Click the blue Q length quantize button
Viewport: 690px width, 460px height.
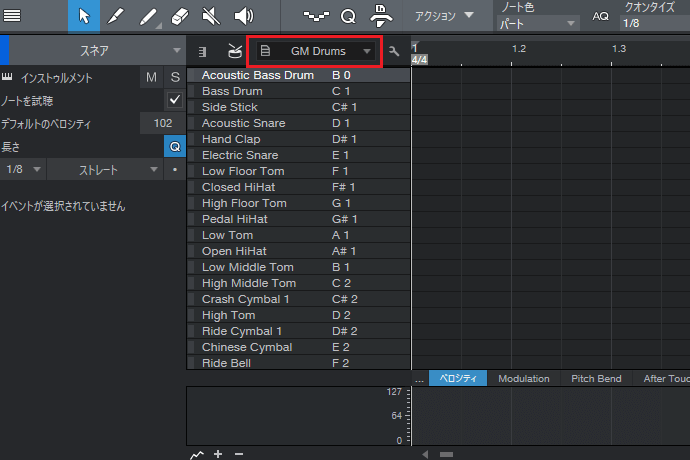(x=174, y=146)
